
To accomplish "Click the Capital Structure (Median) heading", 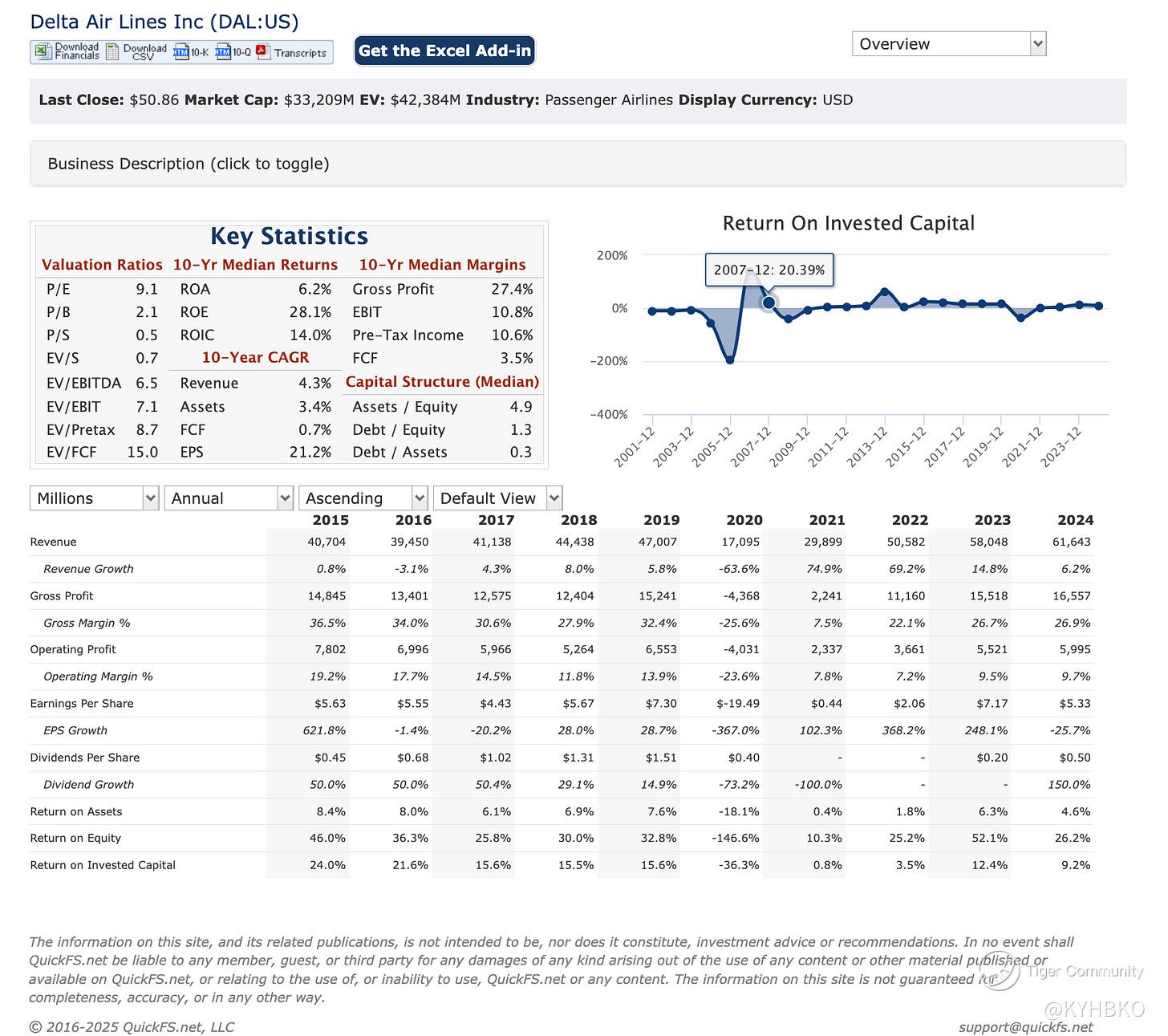I will pos(442,382).
